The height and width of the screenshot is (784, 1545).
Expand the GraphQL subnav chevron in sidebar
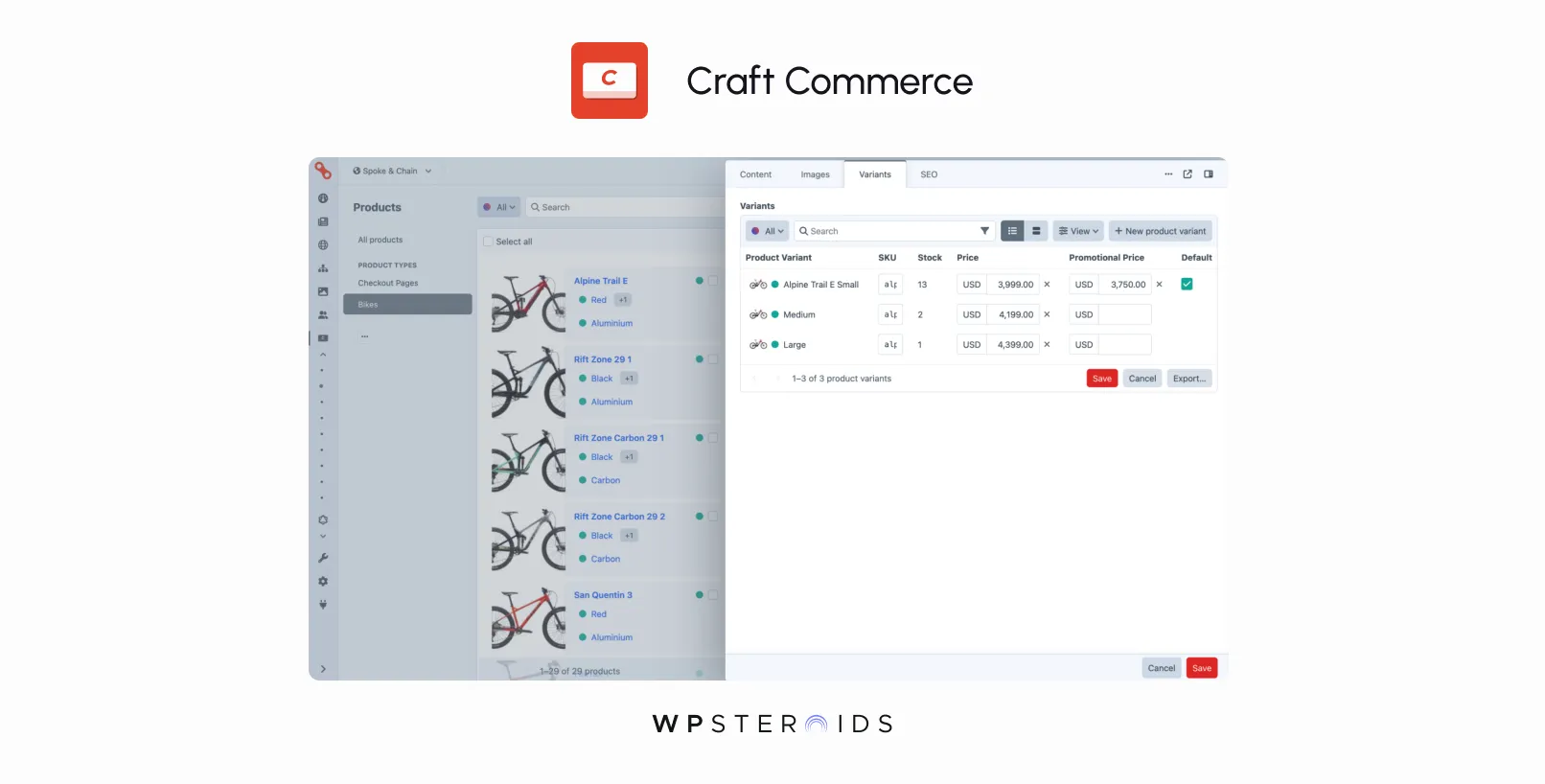coord(323,537)
